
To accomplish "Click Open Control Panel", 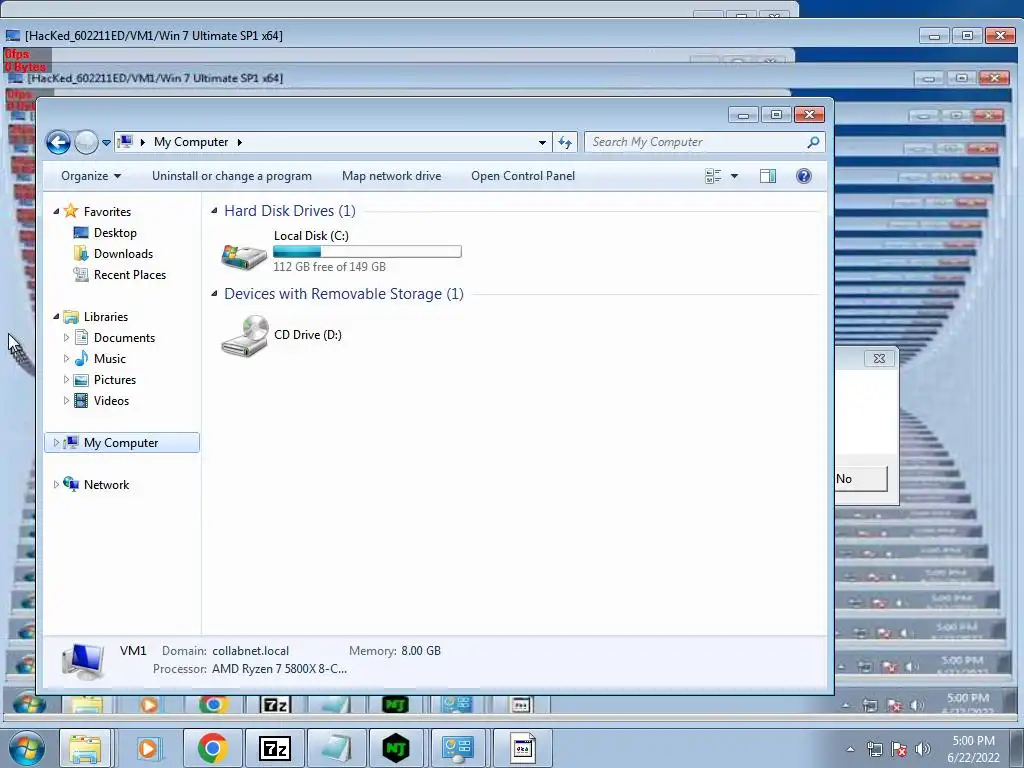I will [x=523, y=176].
